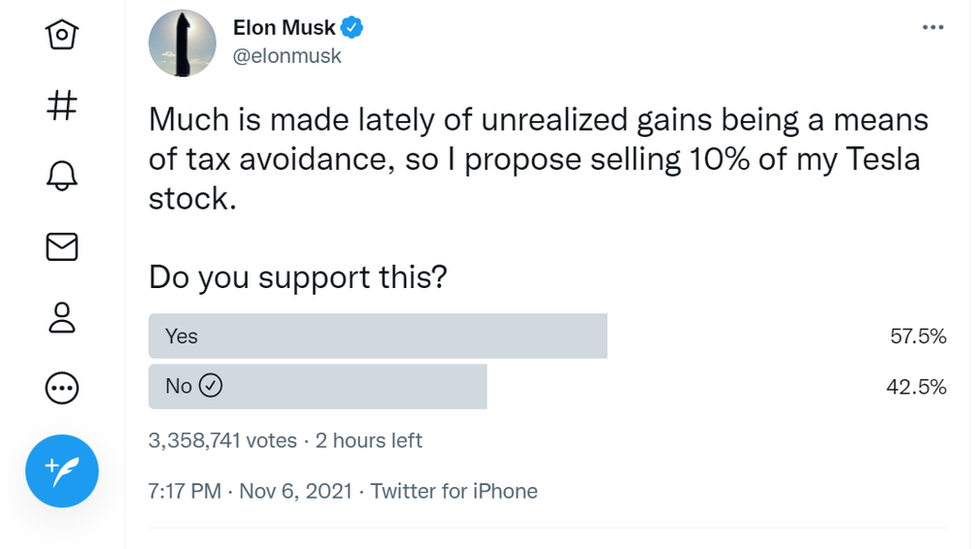
Task: Open the tweet's three-dot more menu
Action: pos(932,28)
